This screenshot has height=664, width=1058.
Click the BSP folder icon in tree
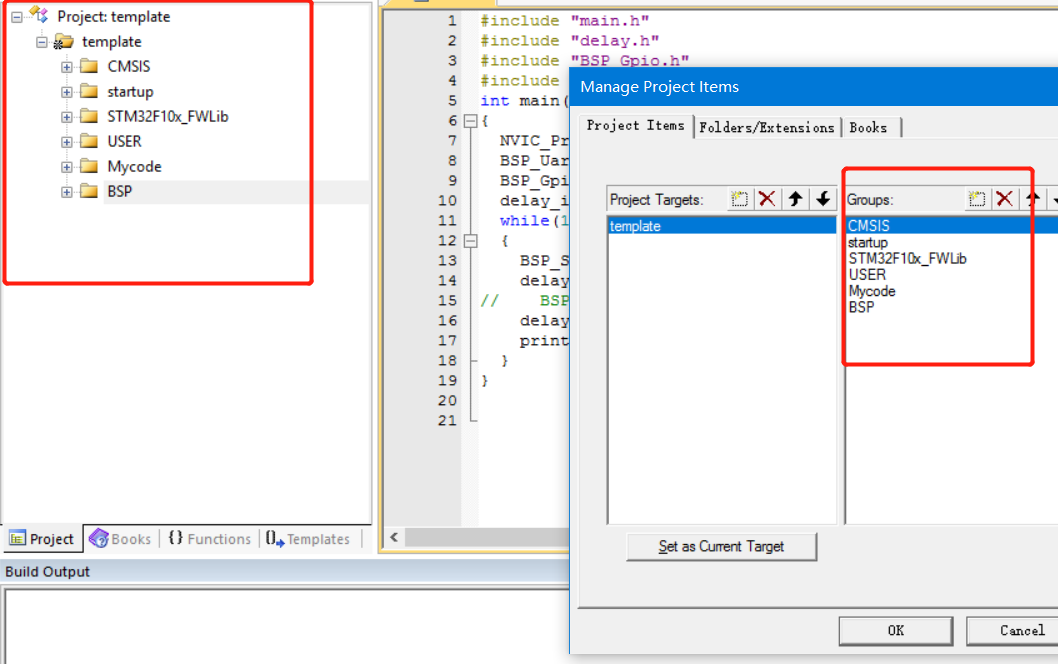(x=89, y=191)
